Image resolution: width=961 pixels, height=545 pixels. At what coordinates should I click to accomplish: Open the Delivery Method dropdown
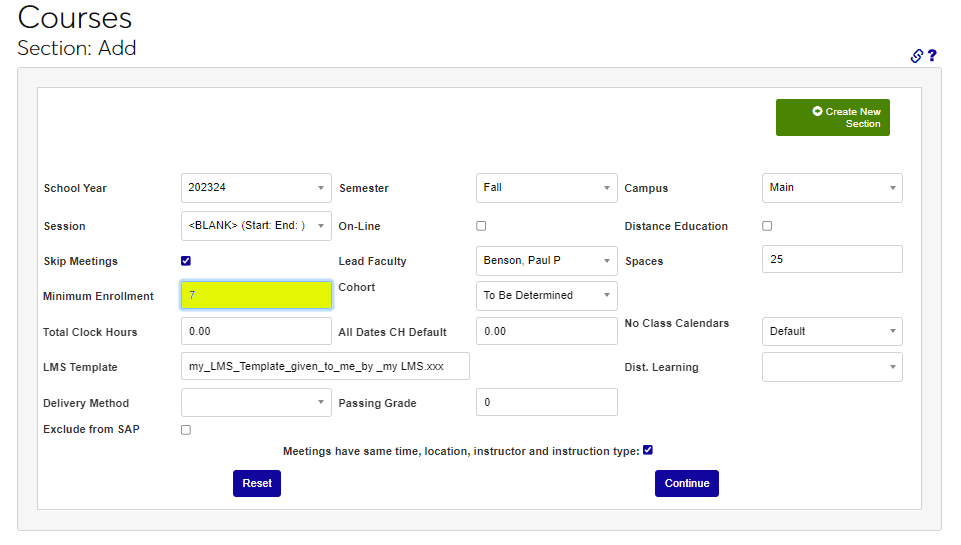pos(256,402)
